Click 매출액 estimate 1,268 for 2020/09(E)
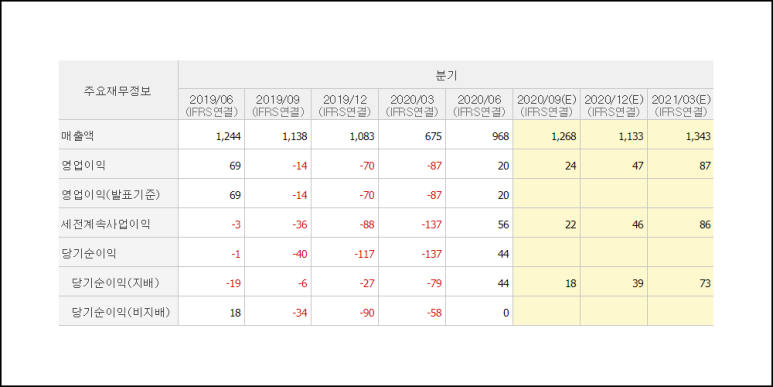Viewport: 773px width, 387px height. [564, 137]
